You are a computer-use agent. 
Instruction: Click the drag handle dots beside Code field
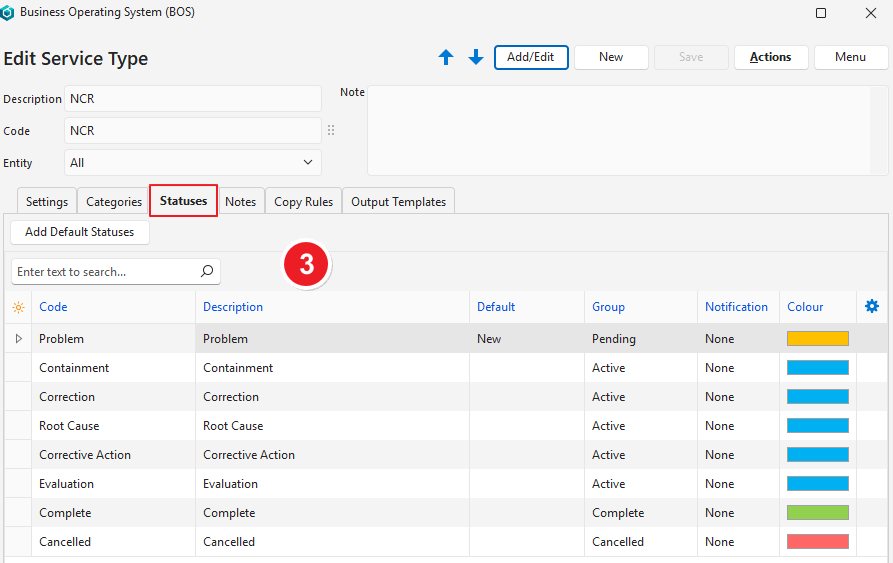pos(331,131)
